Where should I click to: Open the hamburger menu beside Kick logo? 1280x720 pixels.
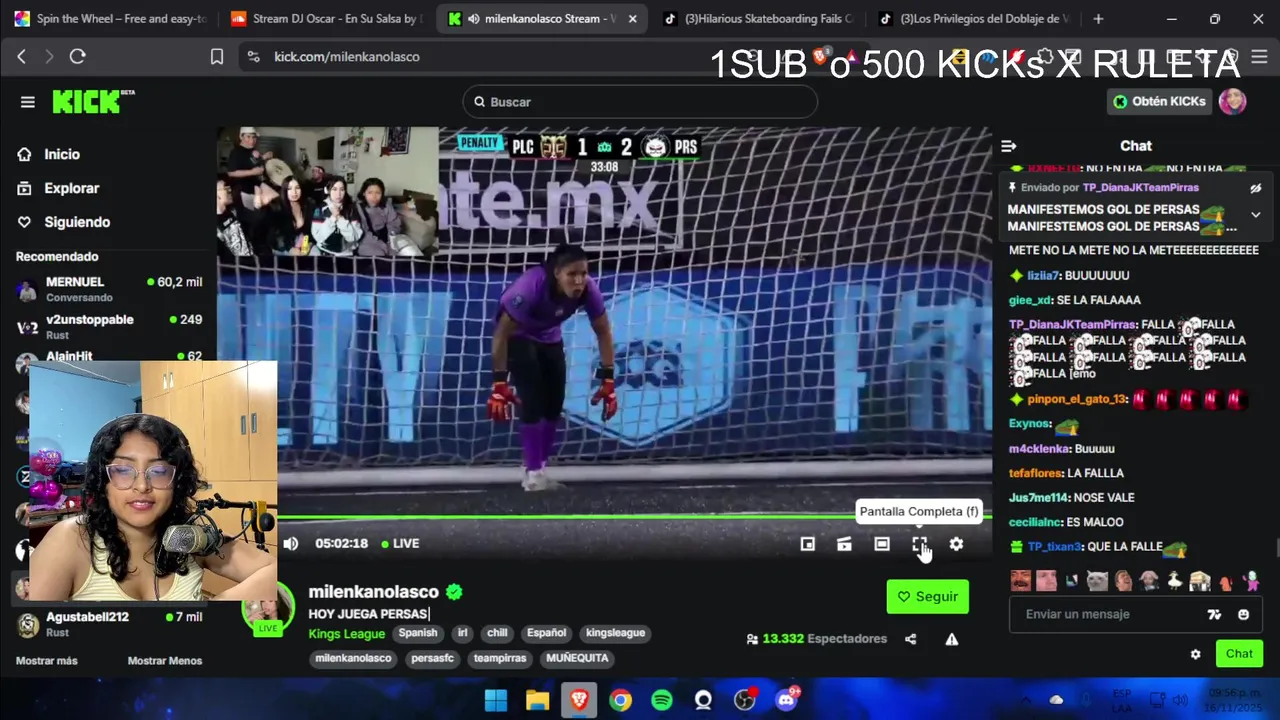(28, 102)
